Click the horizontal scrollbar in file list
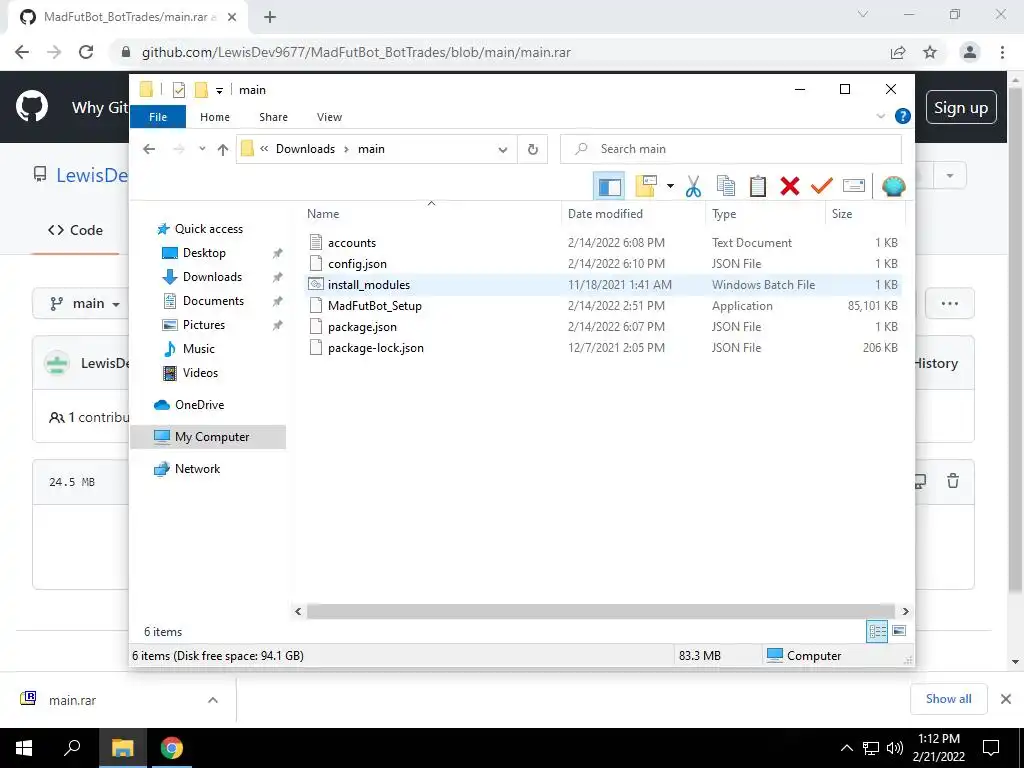This screenshot has height=768, width=1024. pos(601,611)
